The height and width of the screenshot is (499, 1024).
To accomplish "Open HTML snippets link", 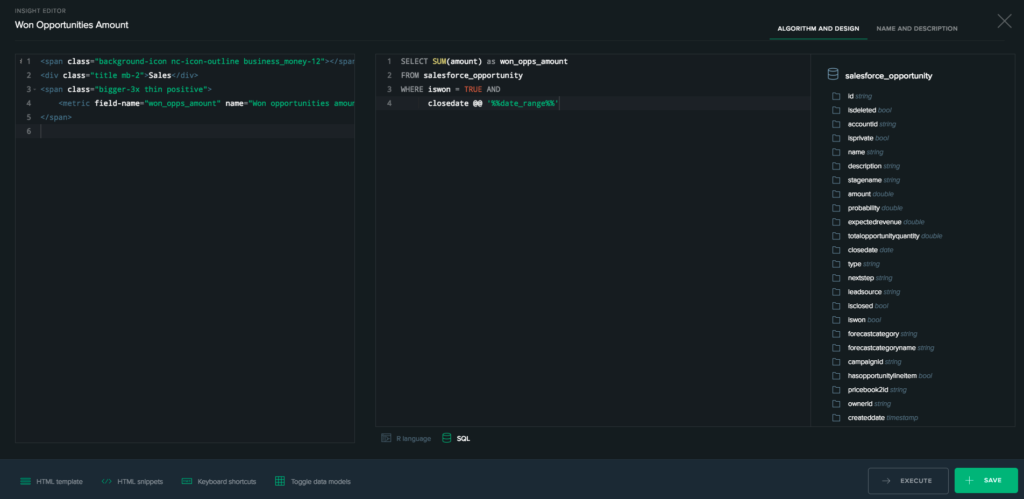I will 132,481.
